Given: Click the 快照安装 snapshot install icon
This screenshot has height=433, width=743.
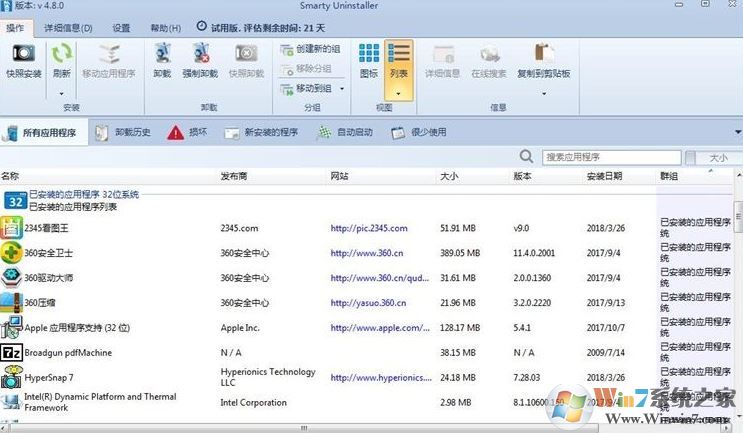Looking at the screenshot, I should [x=23, y=53].
